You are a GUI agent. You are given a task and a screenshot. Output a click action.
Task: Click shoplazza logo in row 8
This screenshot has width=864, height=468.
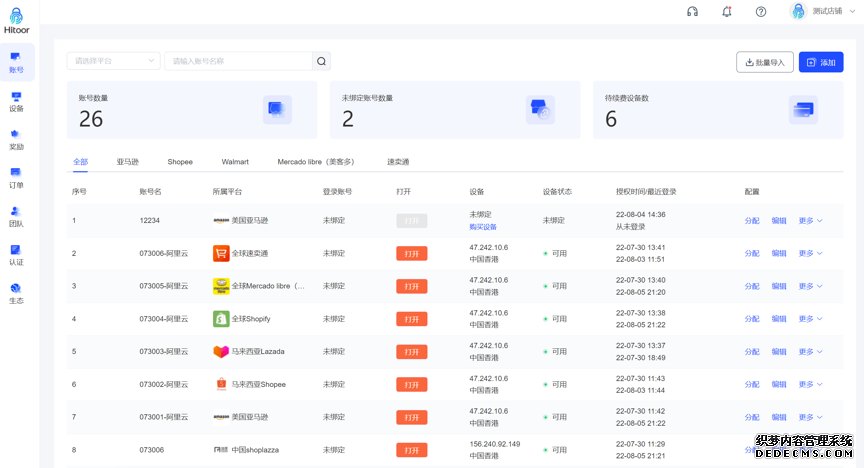(x=221, y=450)
